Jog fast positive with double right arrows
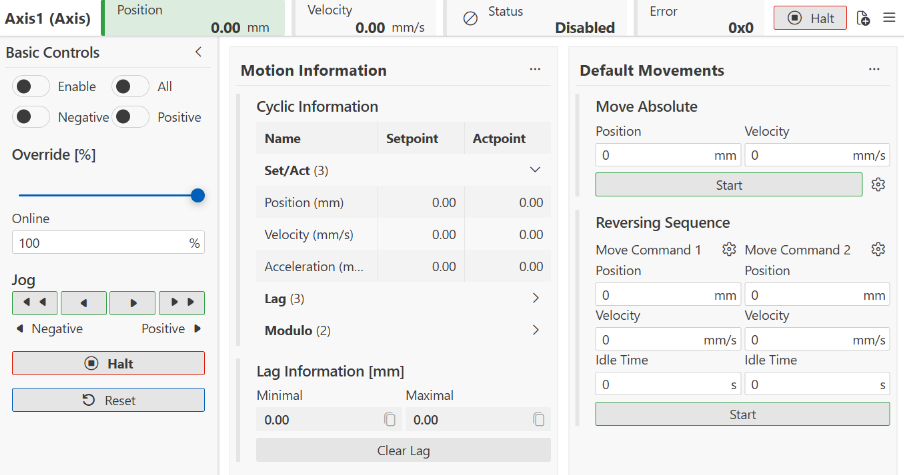 click(x=182, y=303)
